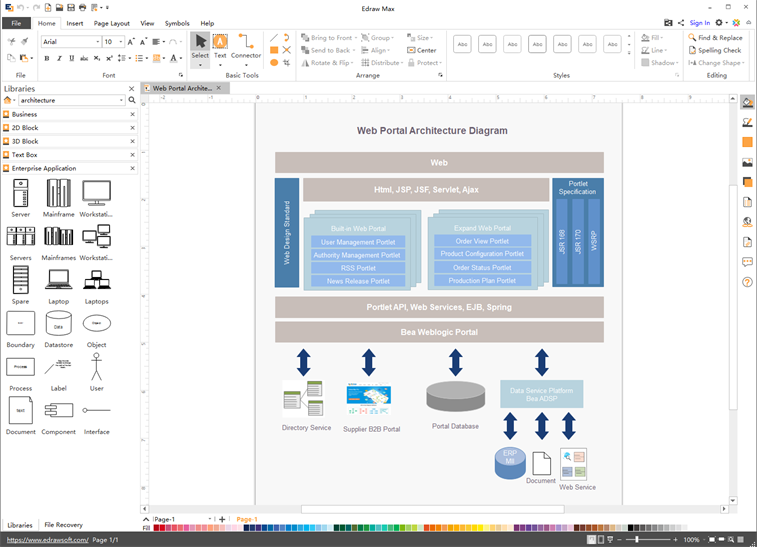
Task: Close the Enterprise Application library
Action: click(x=132, y=168)
